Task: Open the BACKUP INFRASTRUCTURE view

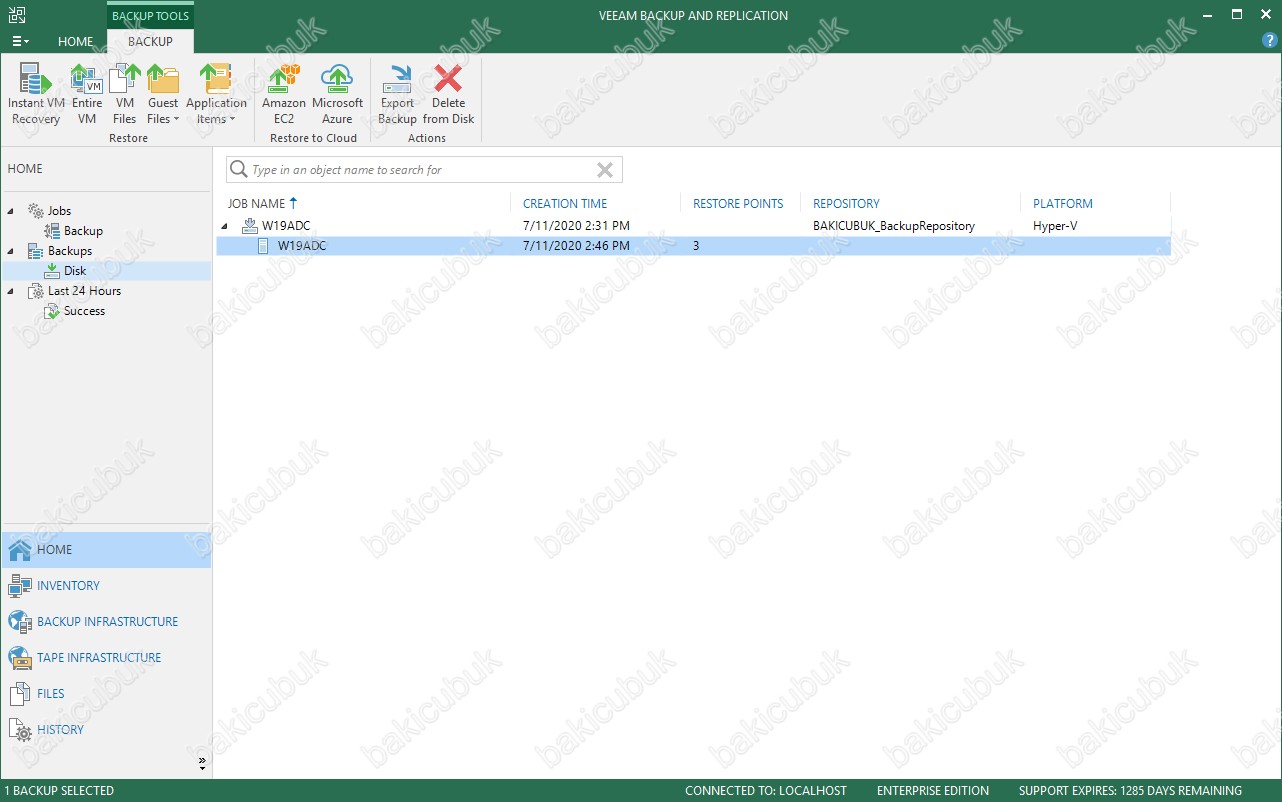Action: 106,622
